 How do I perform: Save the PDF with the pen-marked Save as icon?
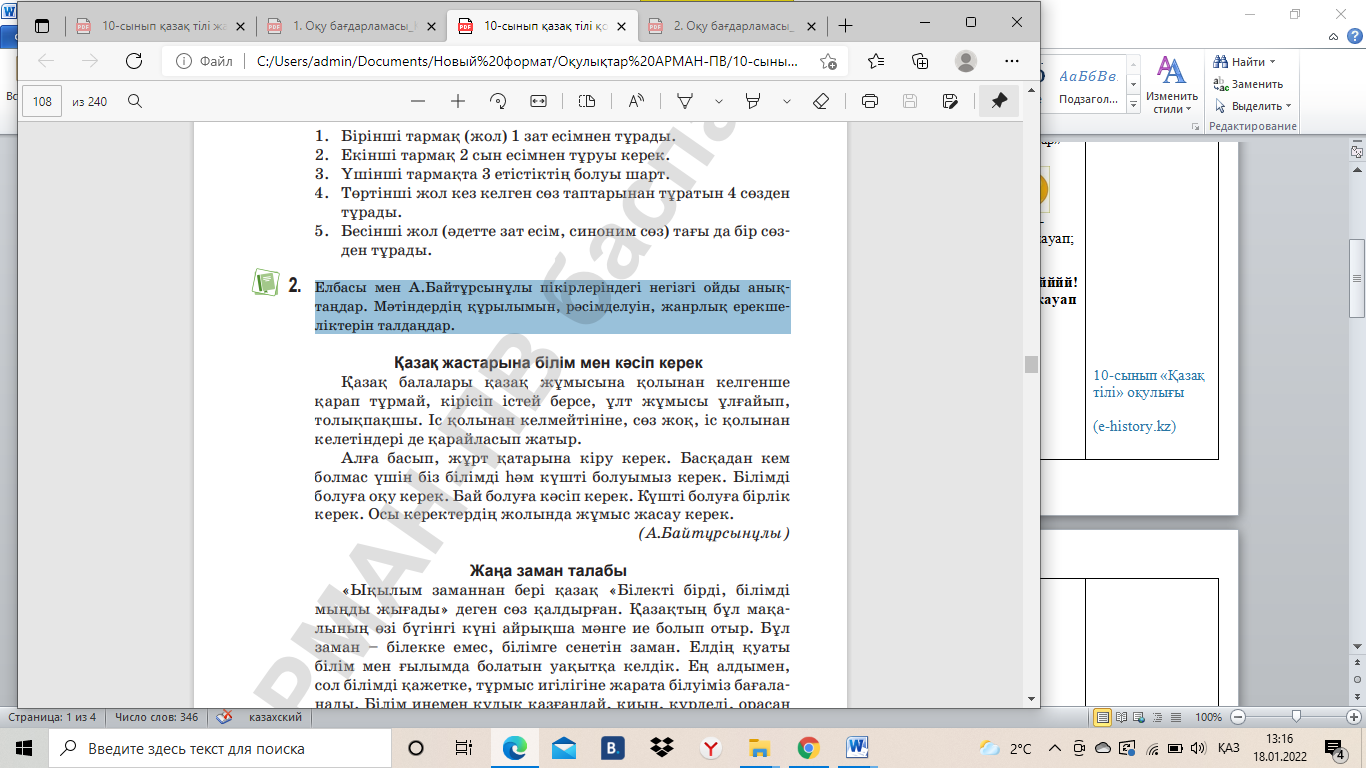click(x=950, y=101)
